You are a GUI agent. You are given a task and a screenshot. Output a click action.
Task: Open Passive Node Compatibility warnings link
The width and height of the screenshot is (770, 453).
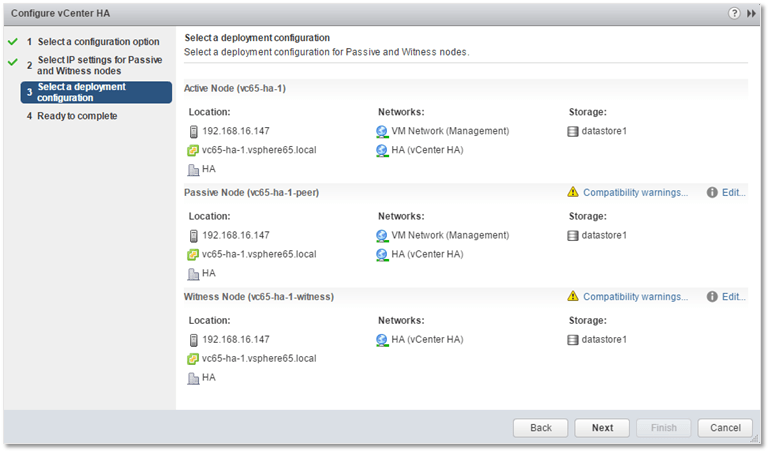635,193
